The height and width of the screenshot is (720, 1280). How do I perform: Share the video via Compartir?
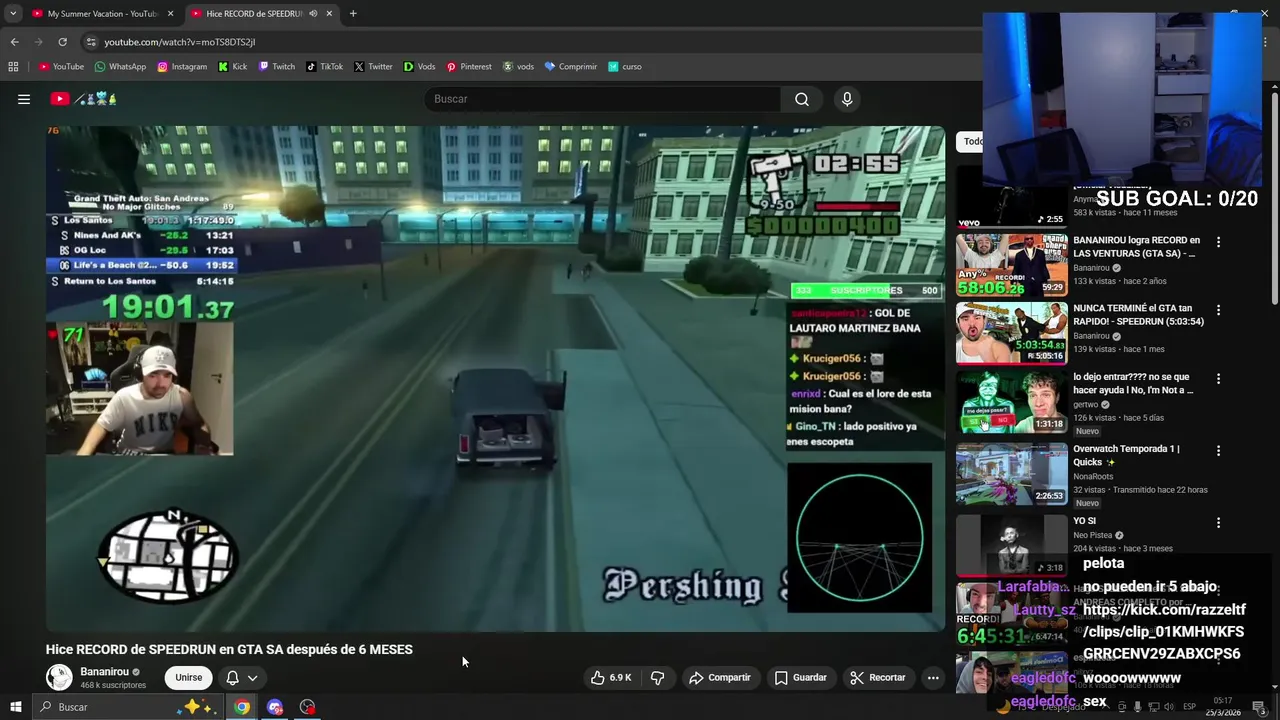coord(719,677)
